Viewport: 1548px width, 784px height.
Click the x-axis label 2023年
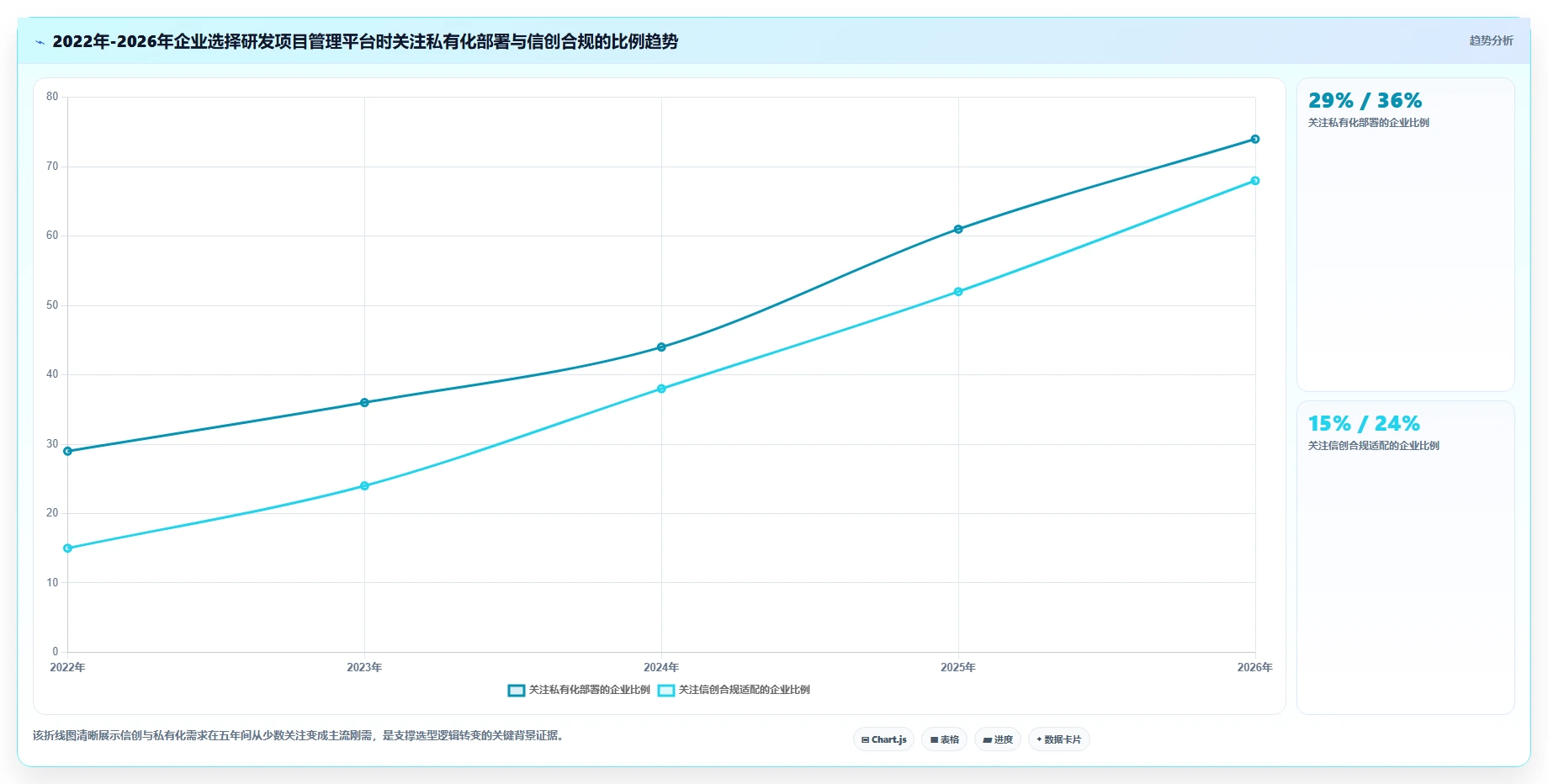[364, 668]
